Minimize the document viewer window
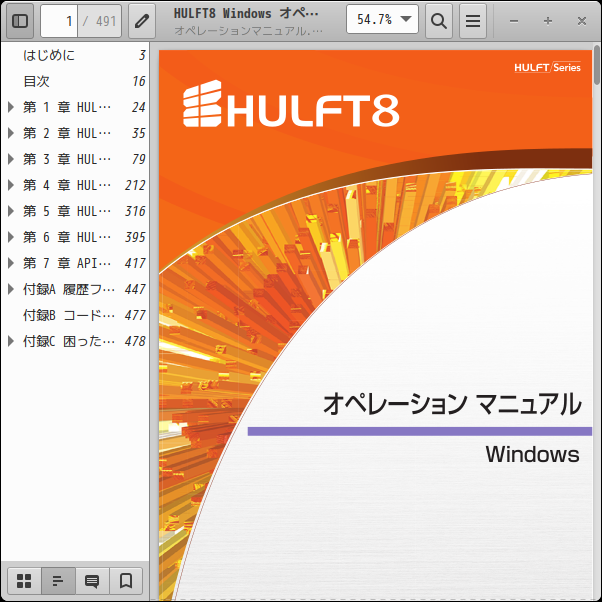The height and width of the screenshot is (602, 602). click(514, 21)
